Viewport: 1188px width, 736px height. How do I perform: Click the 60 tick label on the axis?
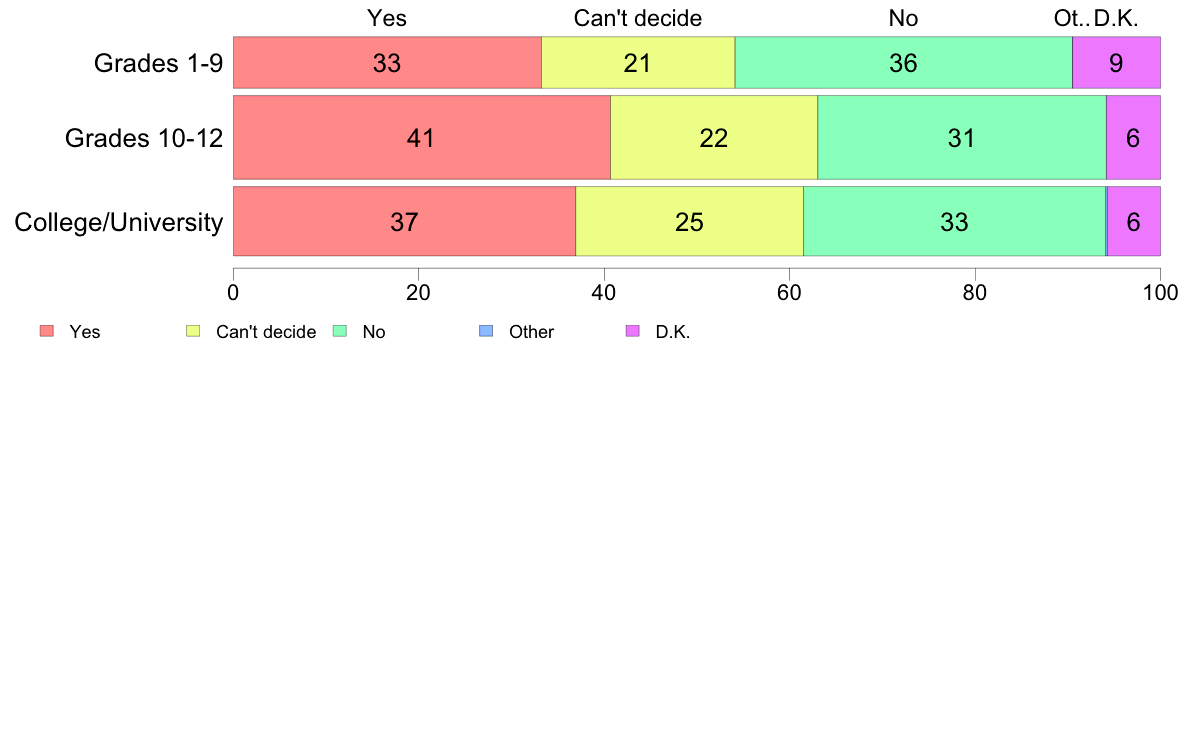point(789,293)
